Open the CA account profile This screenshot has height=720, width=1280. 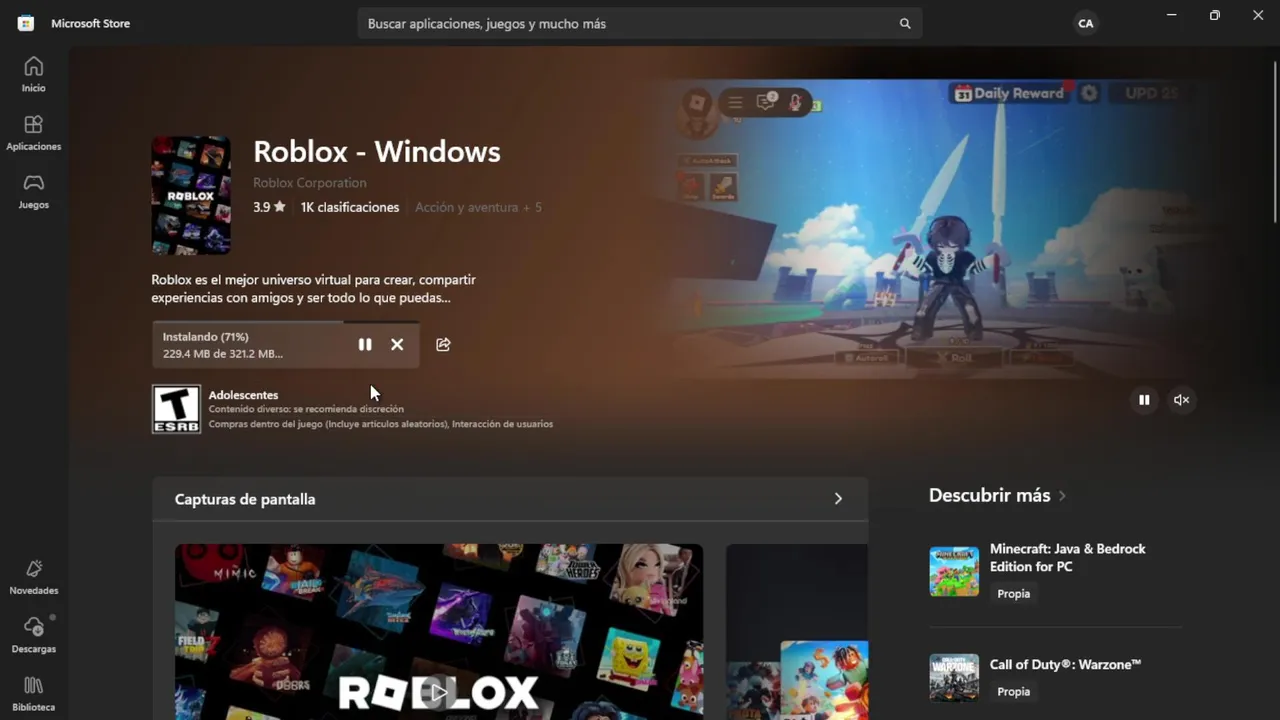[x=1085, y=23]
